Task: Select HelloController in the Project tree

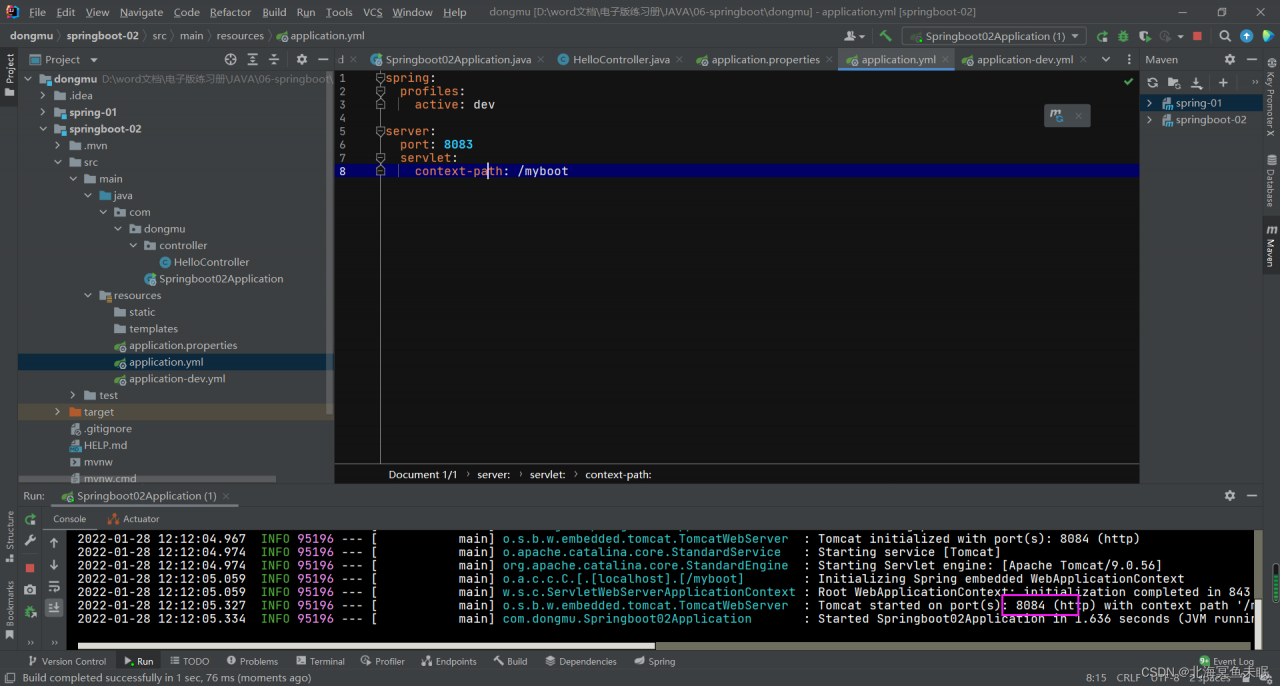Action: coord(211,262)
